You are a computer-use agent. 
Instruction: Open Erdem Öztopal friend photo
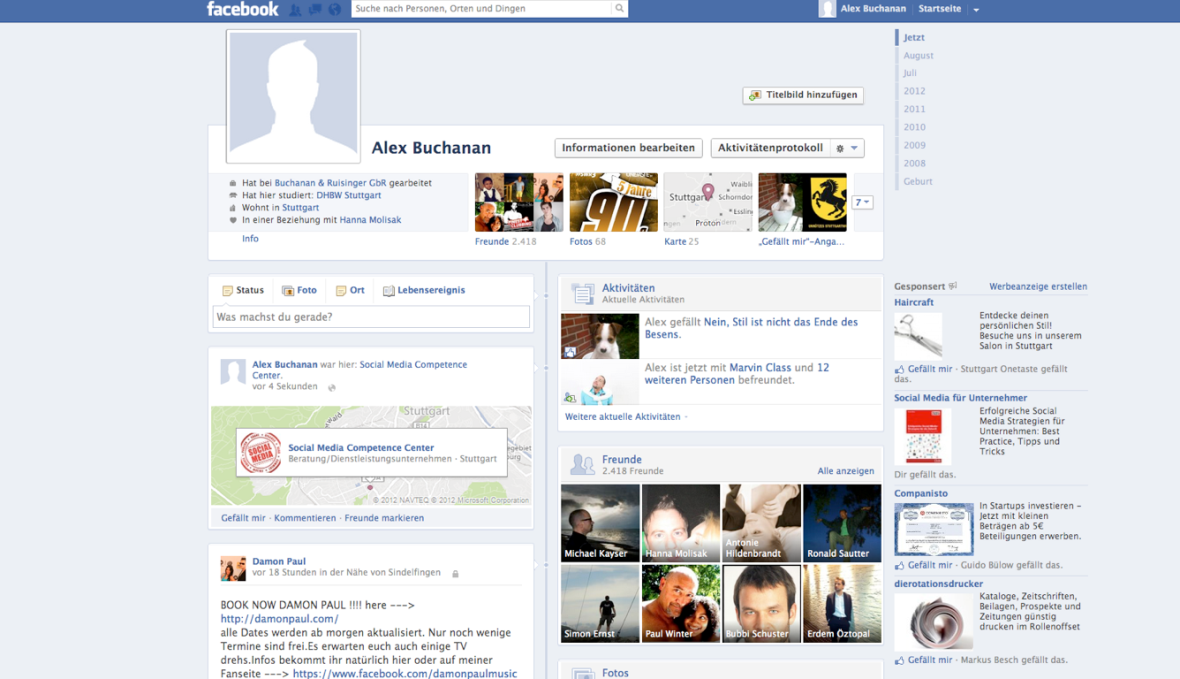click(x=842, y=604)
